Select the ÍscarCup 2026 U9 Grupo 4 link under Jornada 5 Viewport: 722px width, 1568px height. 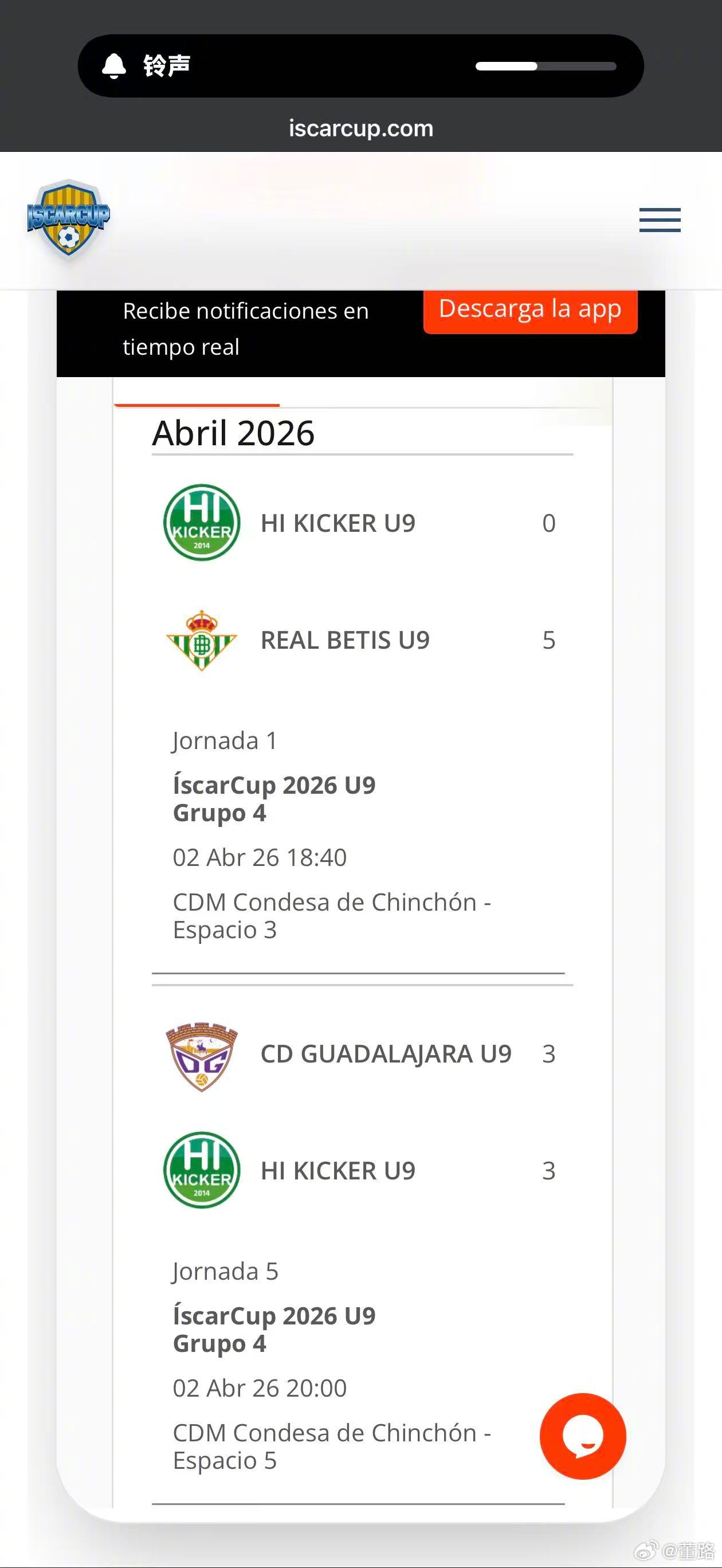pos(274,1330)
